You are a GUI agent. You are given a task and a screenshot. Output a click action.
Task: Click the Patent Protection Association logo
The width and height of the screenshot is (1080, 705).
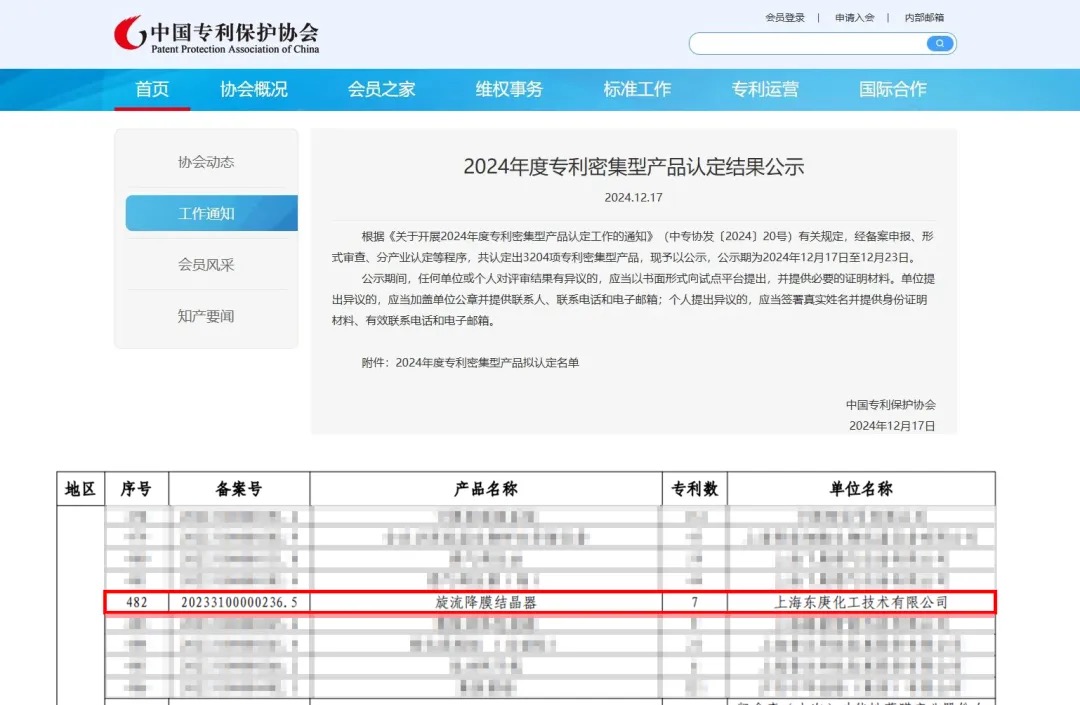pyautogui.click(x=216, y=35)
